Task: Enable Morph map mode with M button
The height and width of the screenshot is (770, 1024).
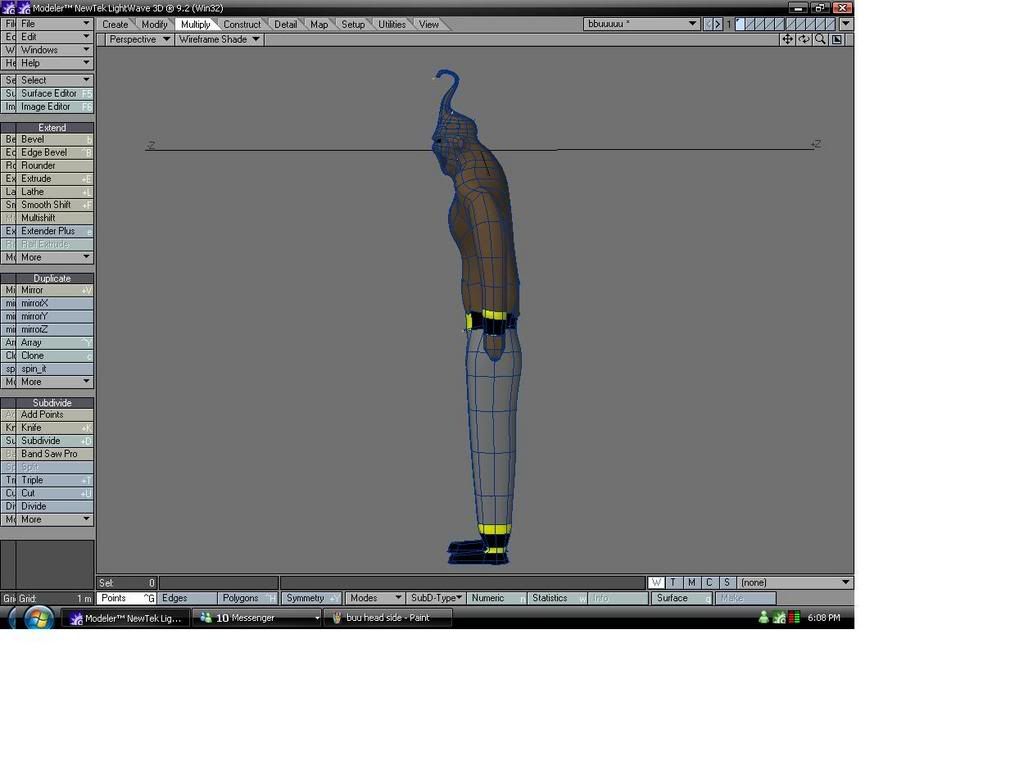Action: tap(691, 583)
